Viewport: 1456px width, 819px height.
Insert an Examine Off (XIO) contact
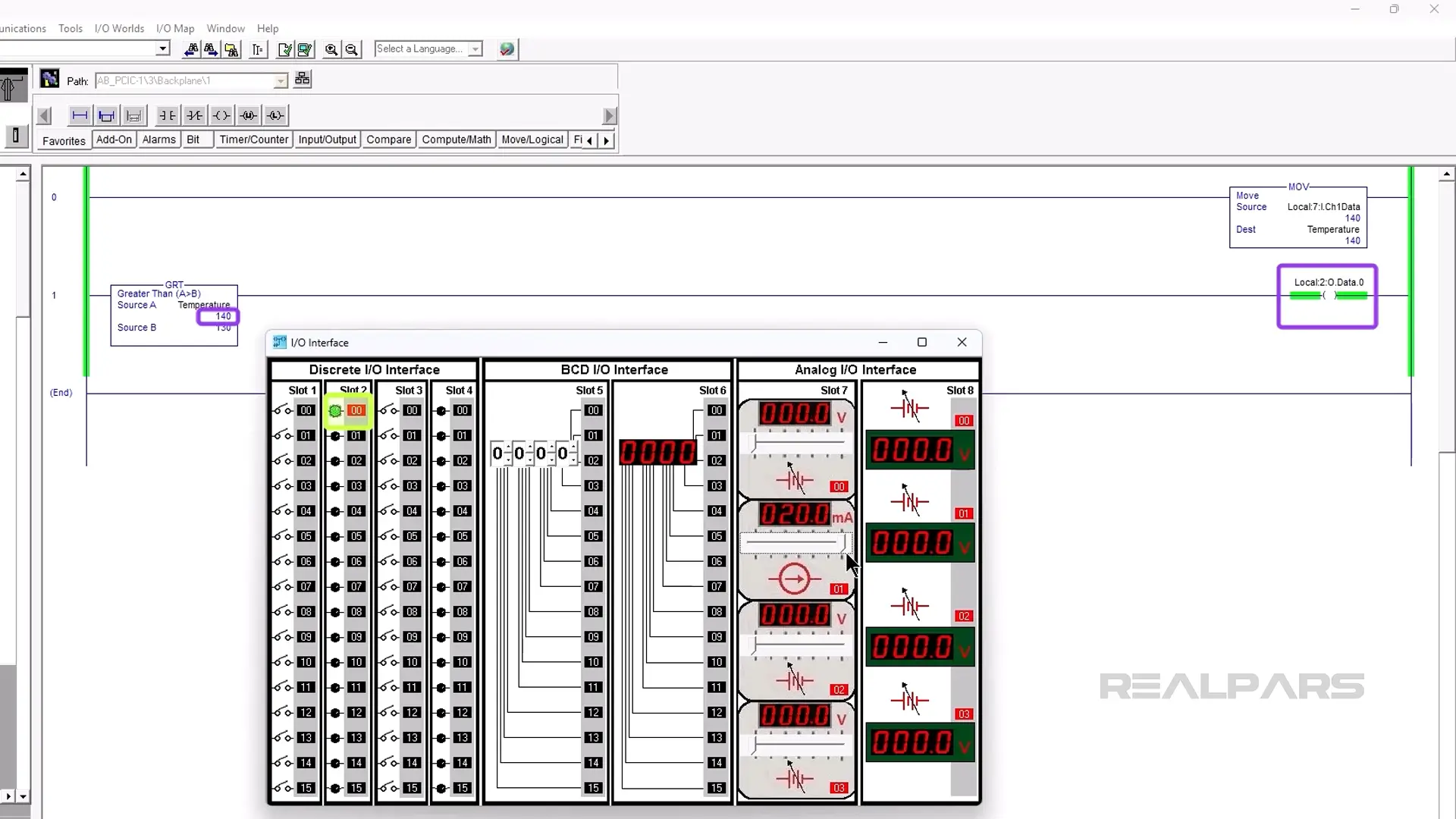coord(194,115)
